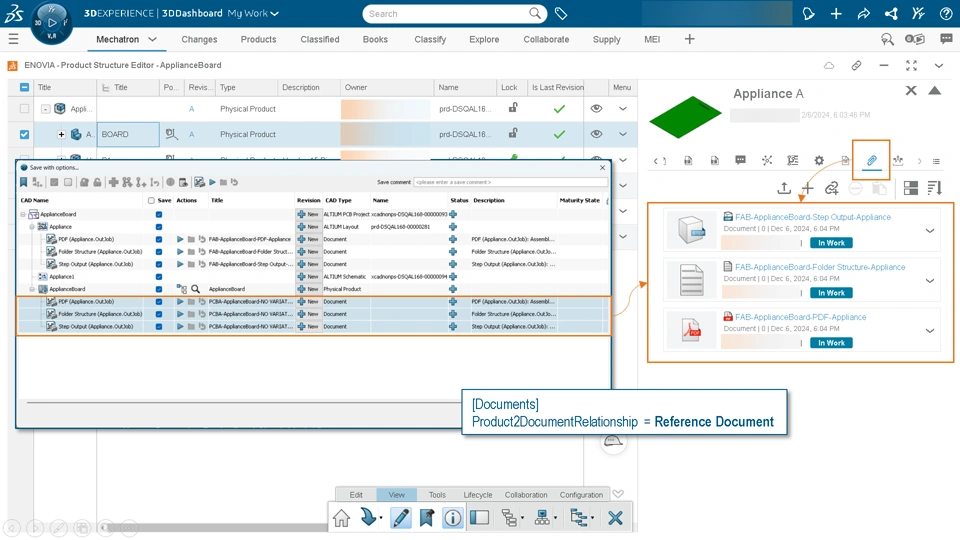Click the add tab plus button
960x540 pixels.
(x=689, y=39)
